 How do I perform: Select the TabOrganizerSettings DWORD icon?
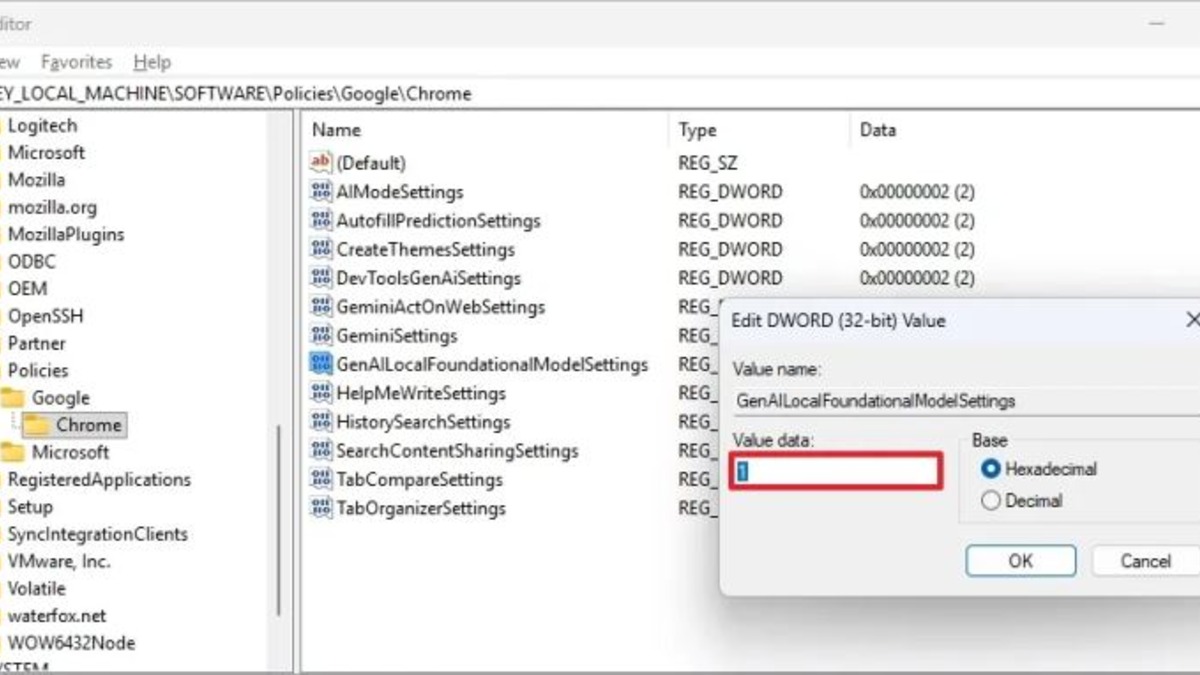pos(320,508)
